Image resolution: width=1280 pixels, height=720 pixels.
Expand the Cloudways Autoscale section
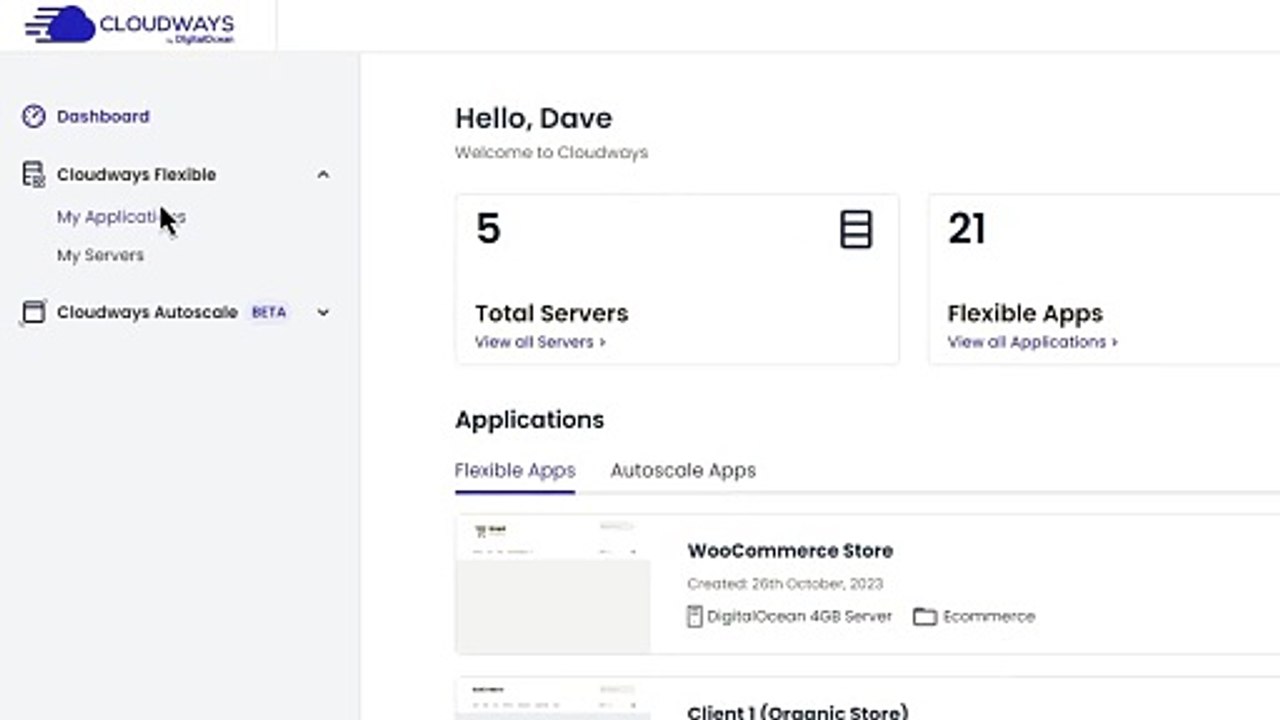(323, 312)
